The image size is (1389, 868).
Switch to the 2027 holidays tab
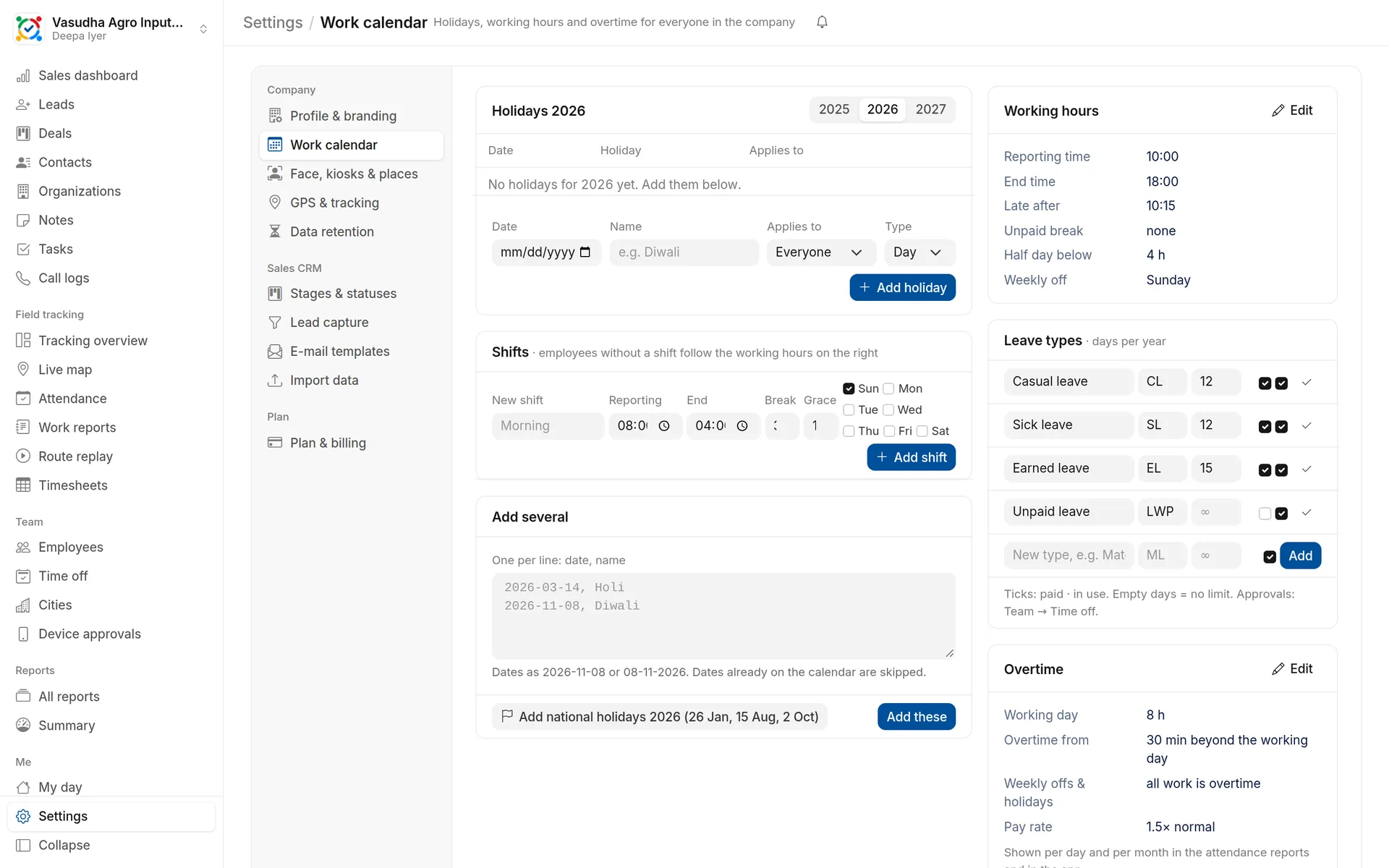930,109
